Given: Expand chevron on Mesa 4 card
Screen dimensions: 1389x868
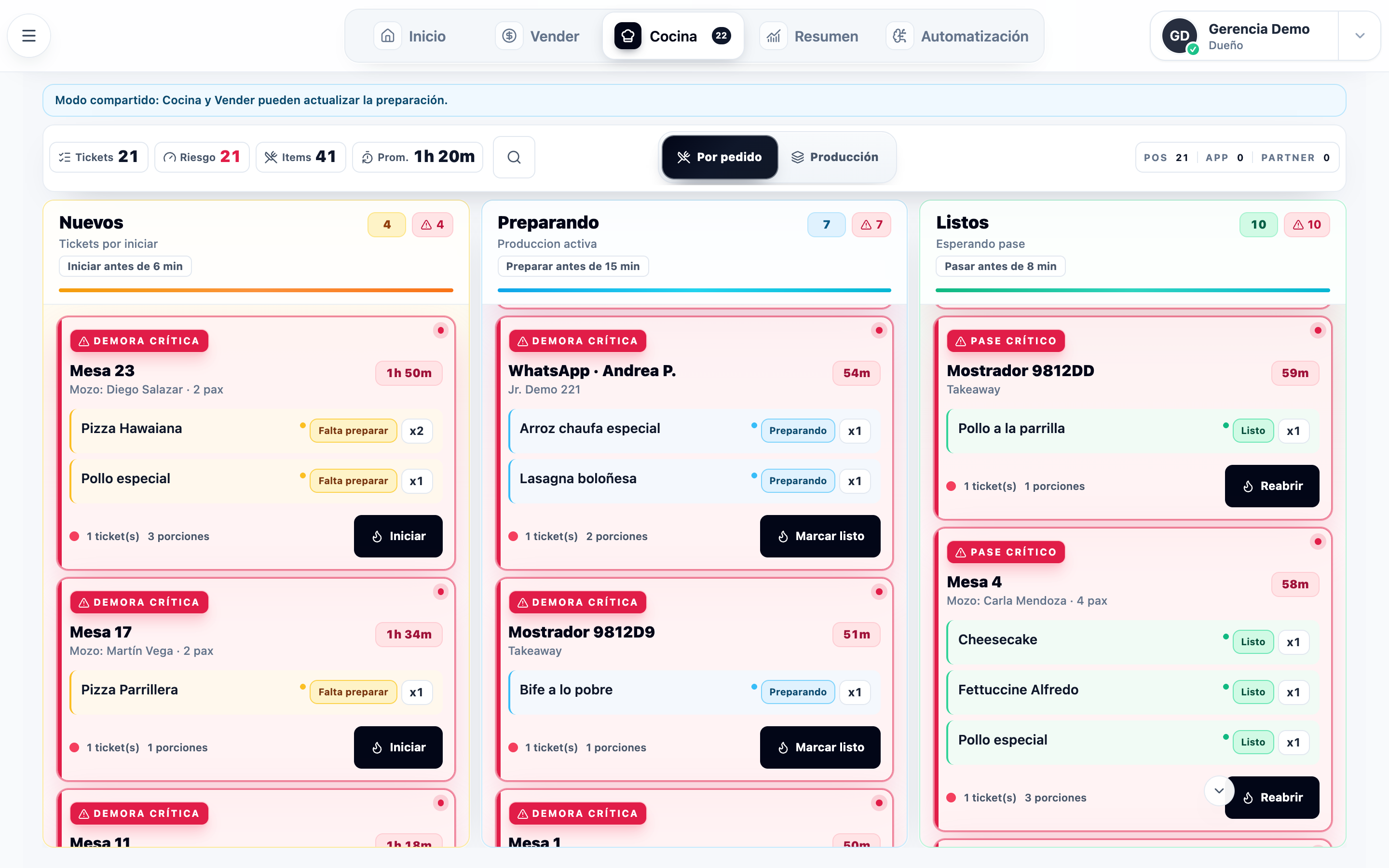Looking at the screenshot, I should (x=1219, y=790).
